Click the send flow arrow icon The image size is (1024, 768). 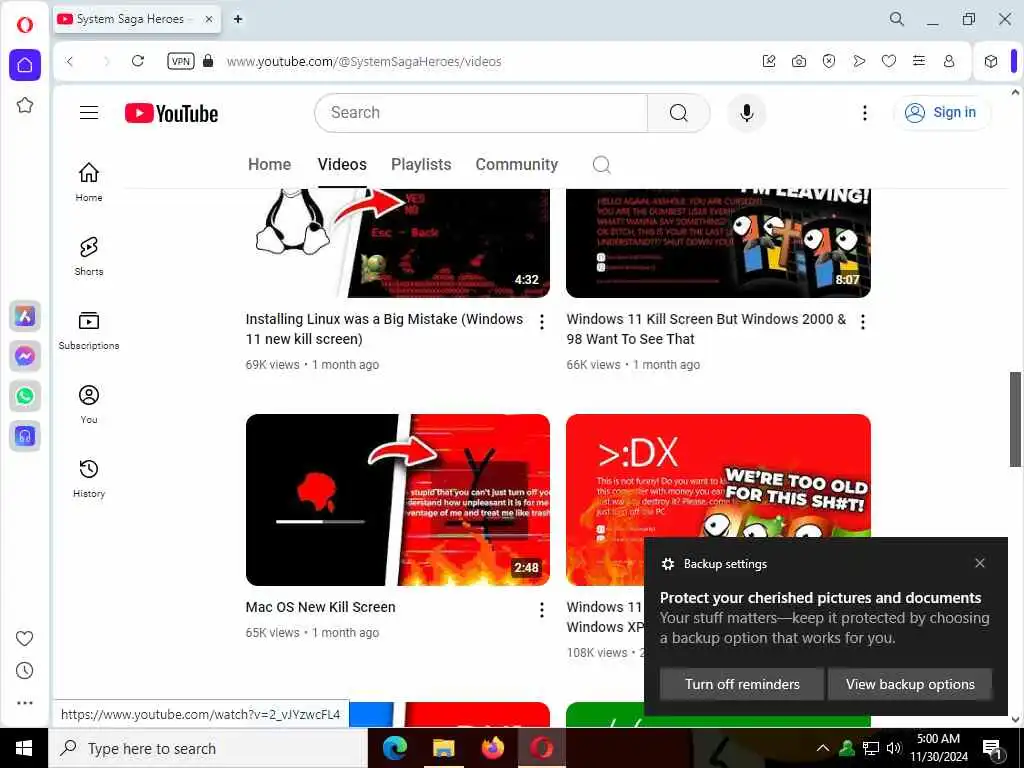[x=859, y=61]
